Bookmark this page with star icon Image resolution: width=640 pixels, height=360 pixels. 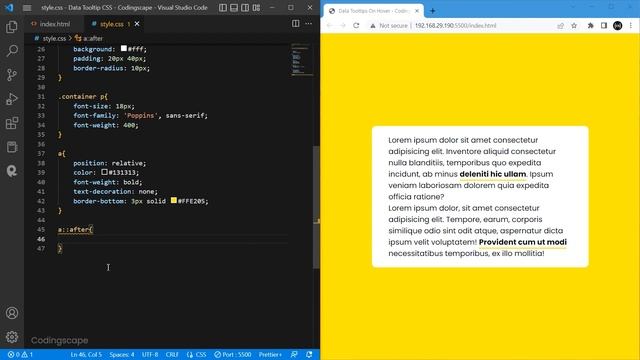point(574,26)
